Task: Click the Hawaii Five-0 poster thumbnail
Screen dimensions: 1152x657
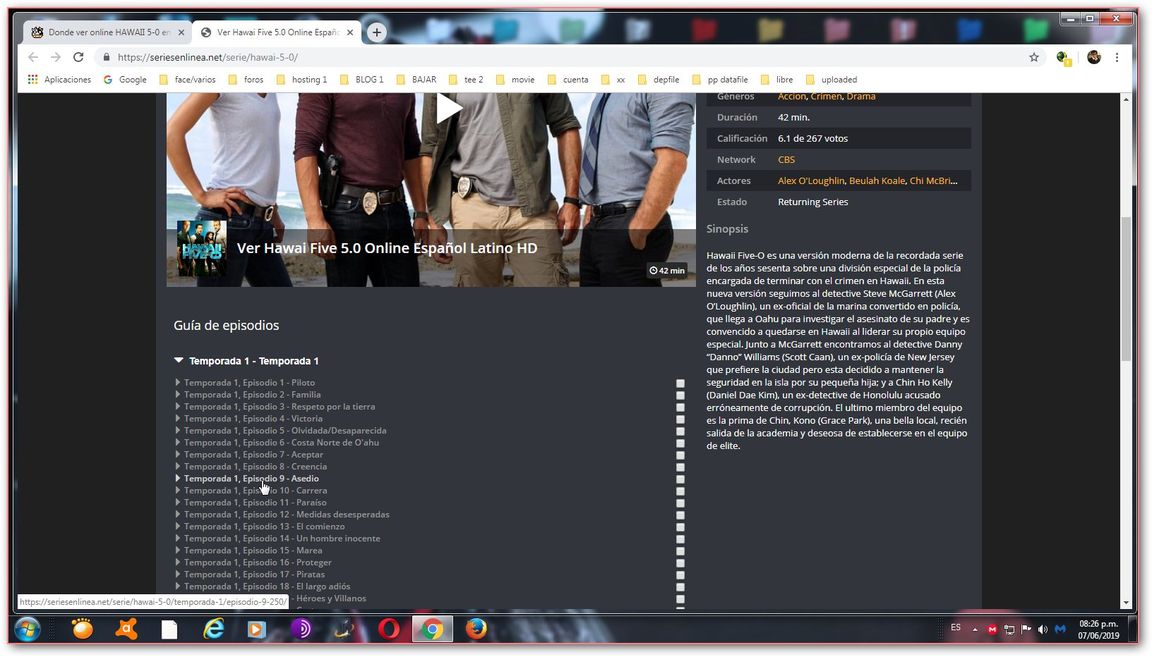Action: pos(201,248)
